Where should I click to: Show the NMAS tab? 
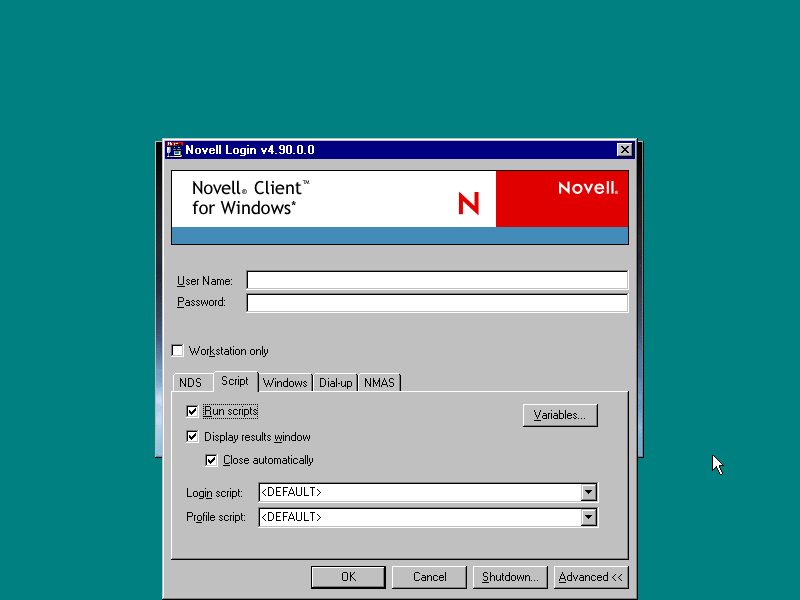379,383
